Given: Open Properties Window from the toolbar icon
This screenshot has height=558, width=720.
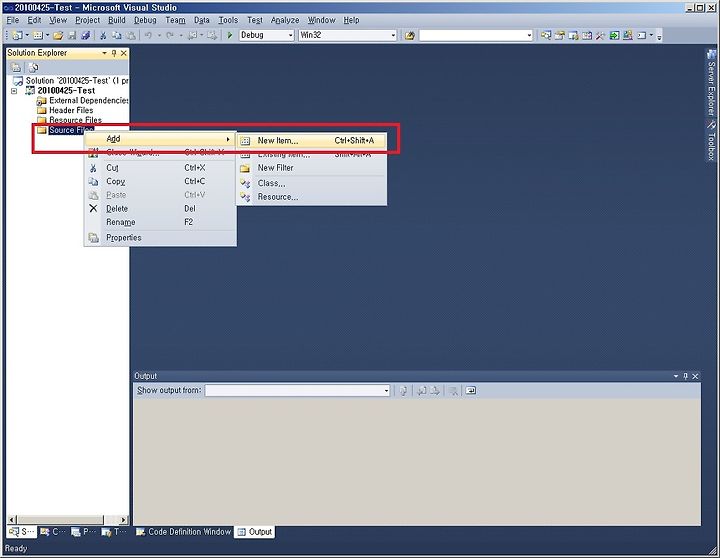Looking at the screenshot, I should tap(559, 35).
